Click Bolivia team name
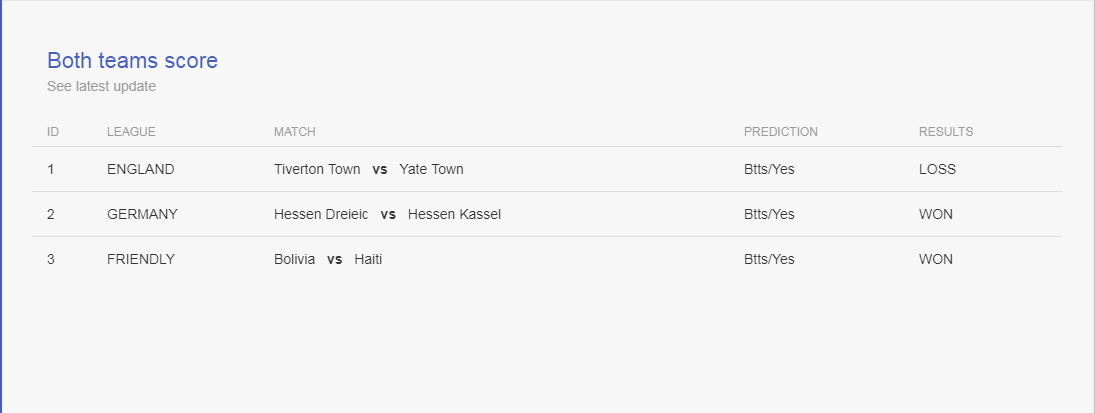The width and height of the screenshot is (1095, 413). [294, 260]
